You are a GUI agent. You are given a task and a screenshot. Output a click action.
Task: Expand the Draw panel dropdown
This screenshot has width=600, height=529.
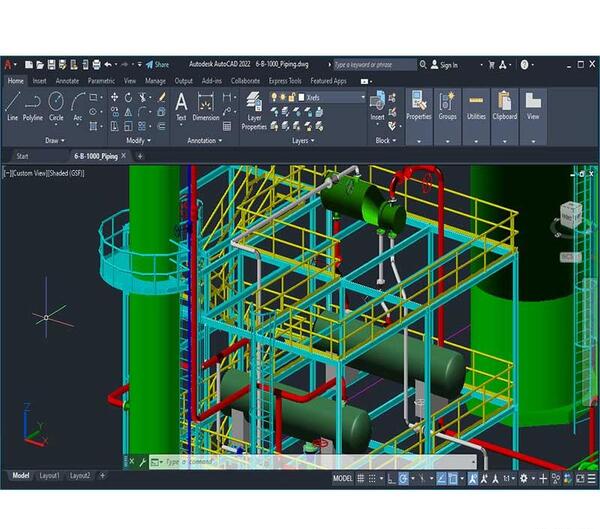[55, 140]
